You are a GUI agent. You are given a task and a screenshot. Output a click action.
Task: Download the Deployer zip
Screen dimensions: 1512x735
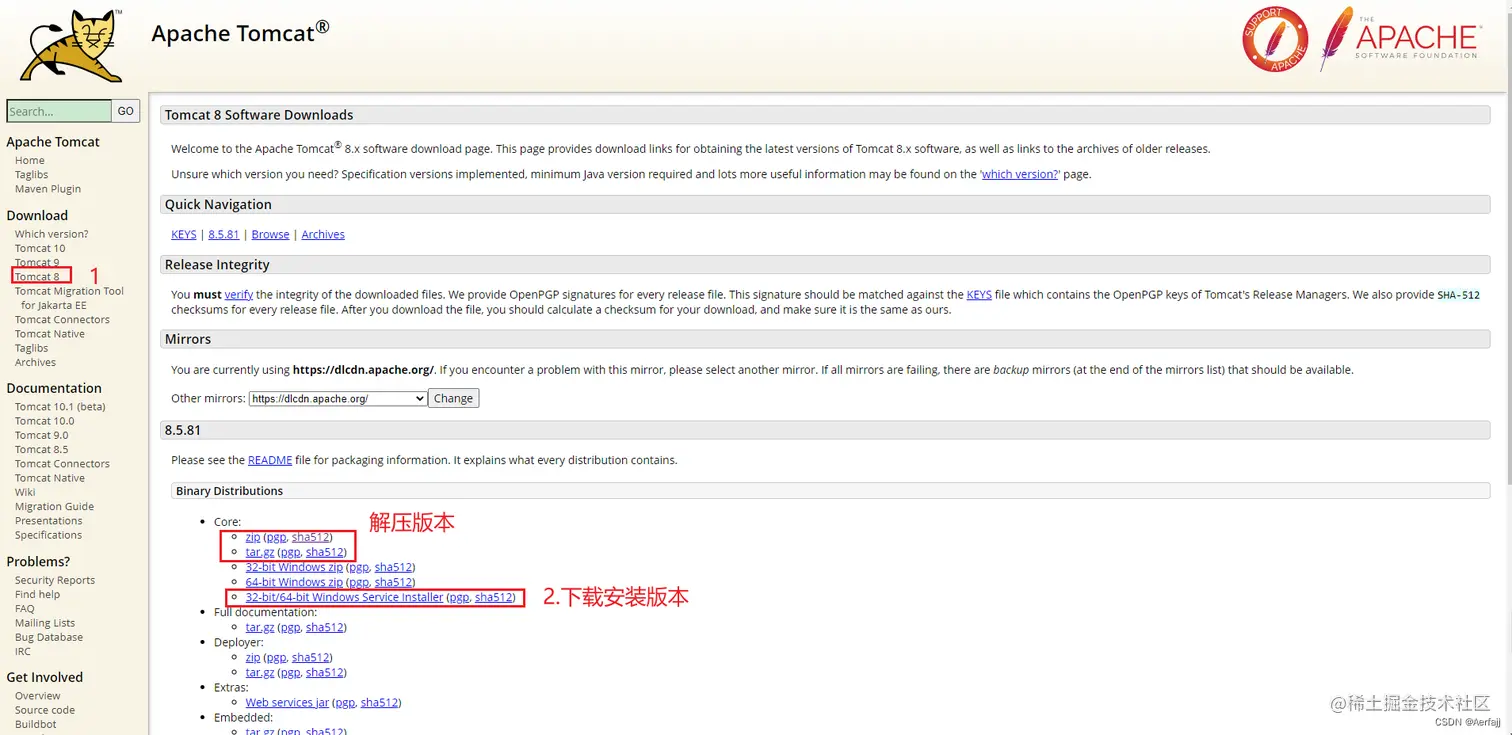click(253, 657)
